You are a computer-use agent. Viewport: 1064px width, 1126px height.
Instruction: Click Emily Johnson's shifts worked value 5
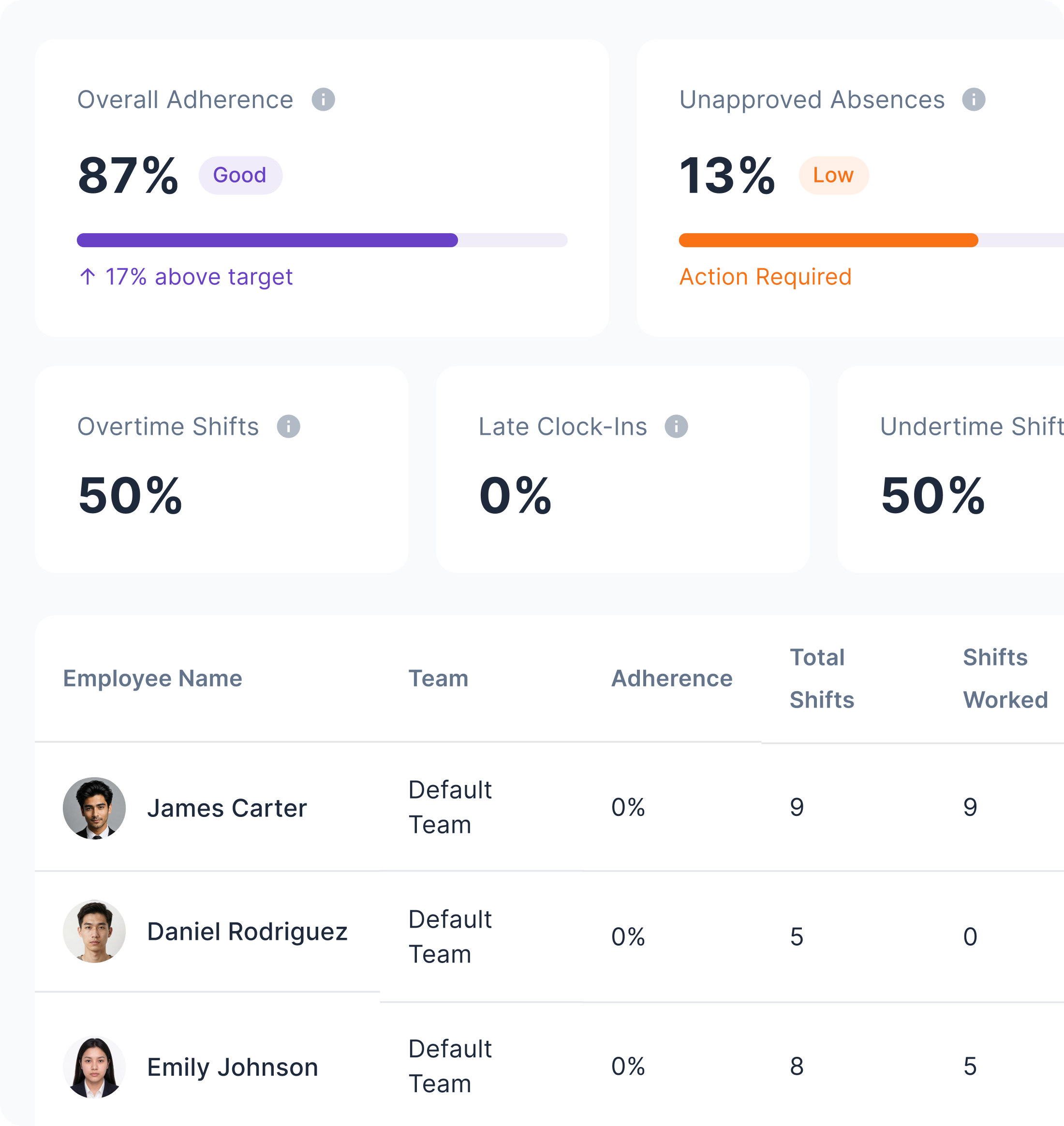click(x=971, y=1067)
